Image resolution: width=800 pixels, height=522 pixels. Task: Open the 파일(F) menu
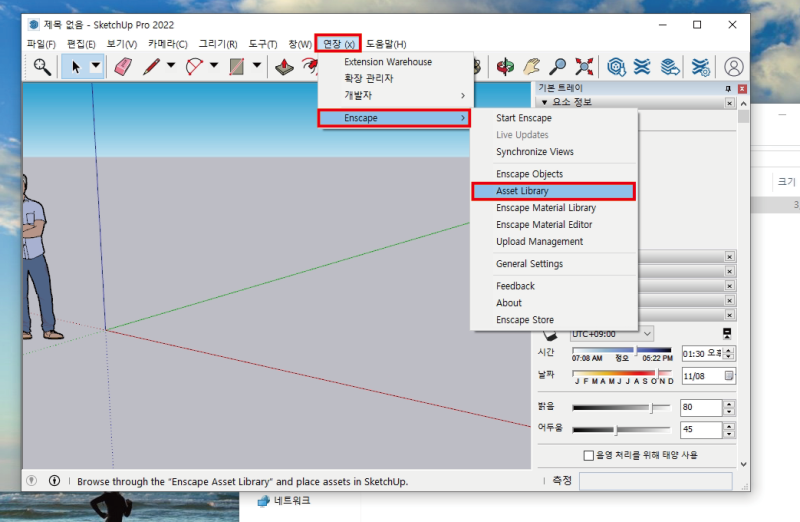coord(41,44)
